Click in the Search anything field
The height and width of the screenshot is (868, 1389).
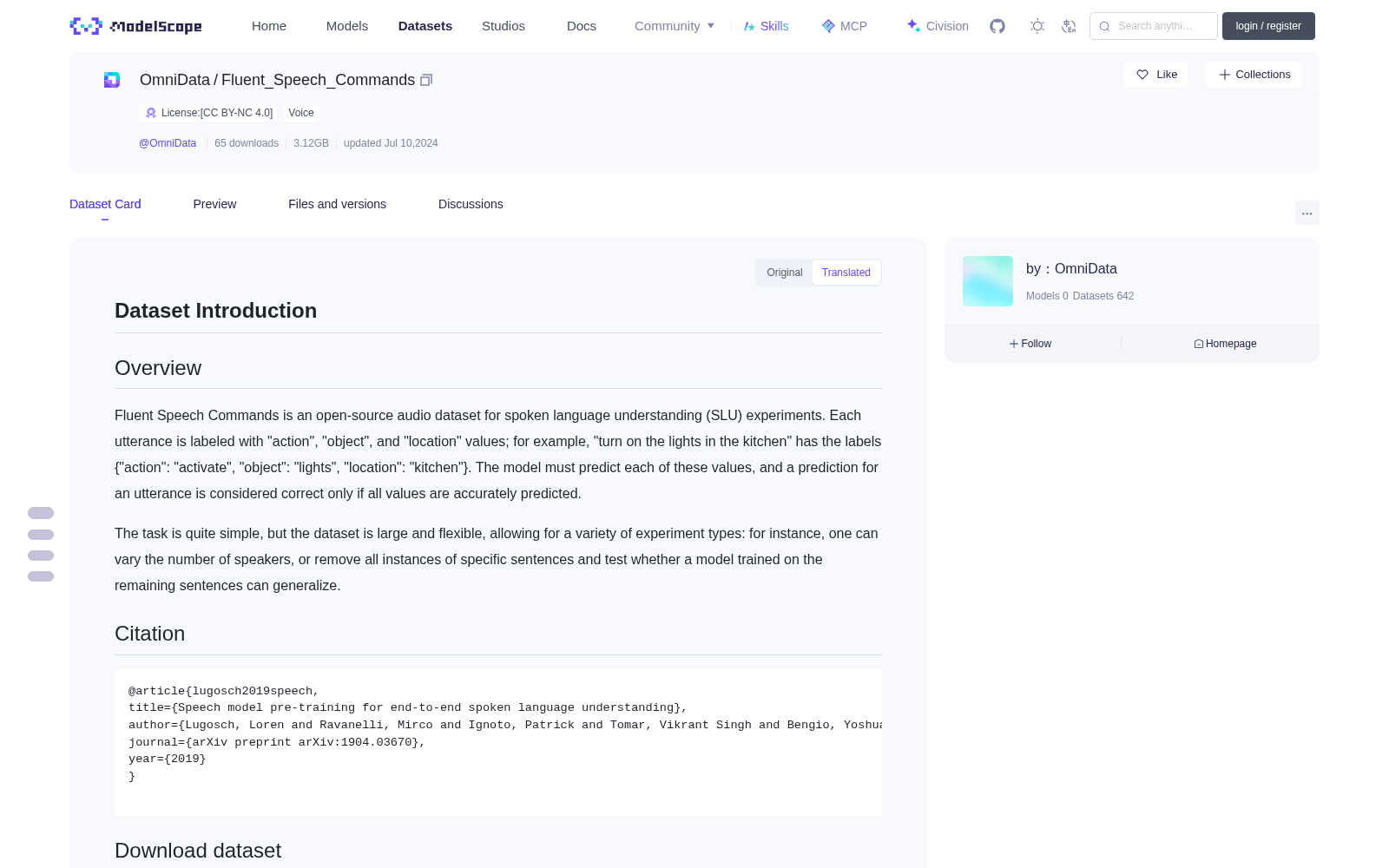pos(1154,26)
